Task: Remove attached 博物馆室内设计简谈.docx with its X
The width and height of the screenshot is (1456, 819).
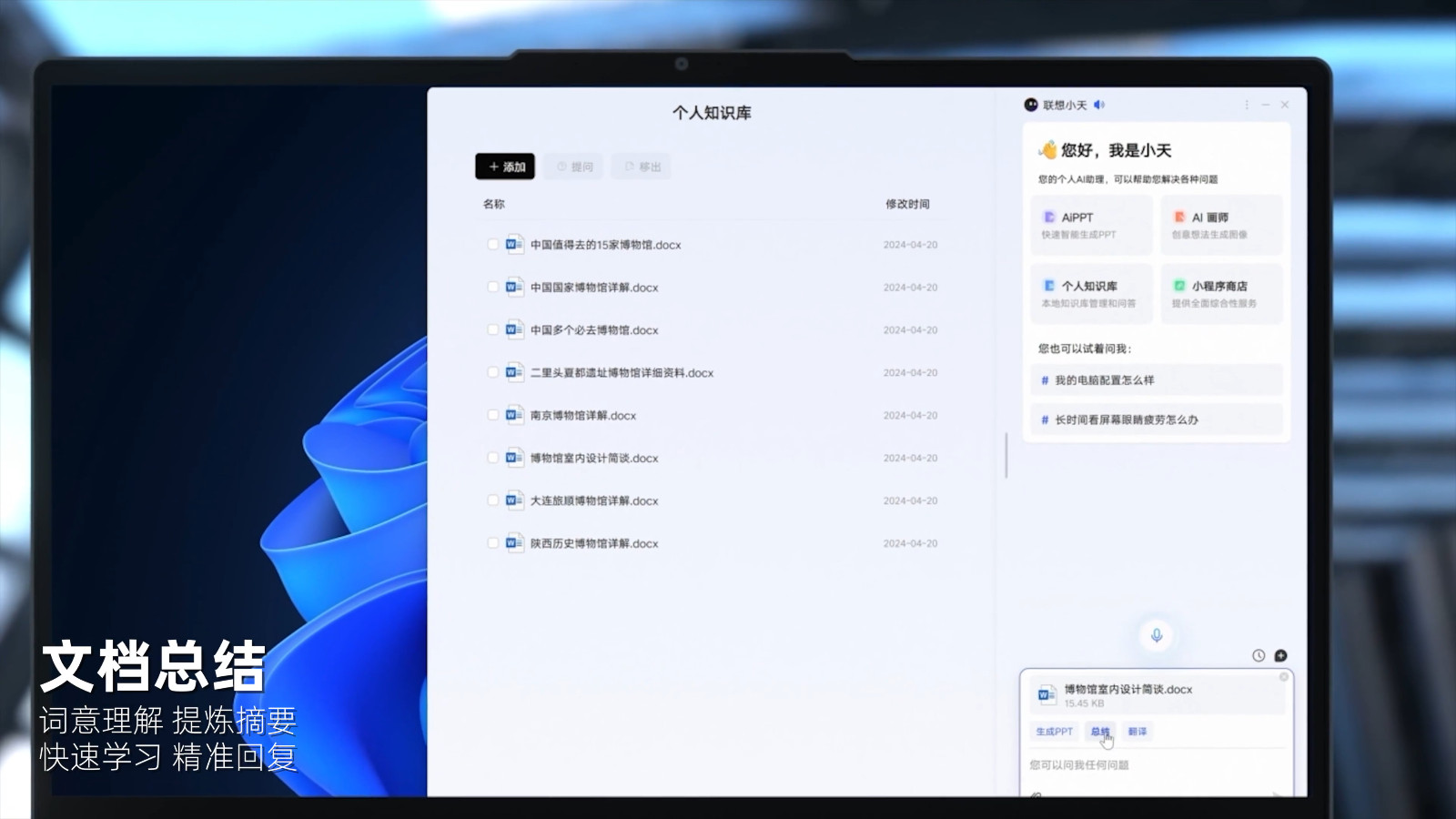Action: 1284,677
